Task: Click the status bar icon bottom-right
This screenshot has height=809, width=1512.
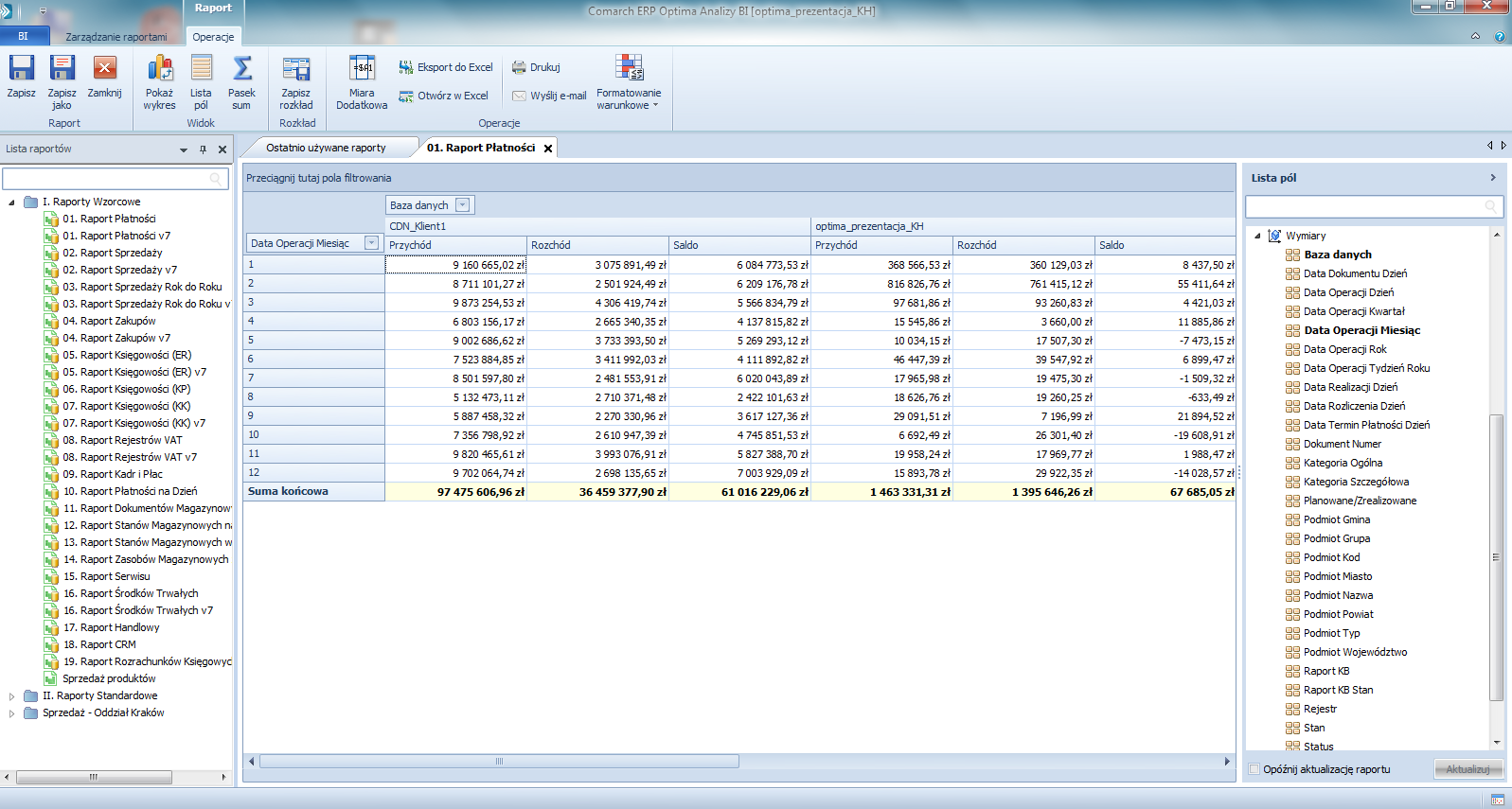Action: pos(1498,800)
